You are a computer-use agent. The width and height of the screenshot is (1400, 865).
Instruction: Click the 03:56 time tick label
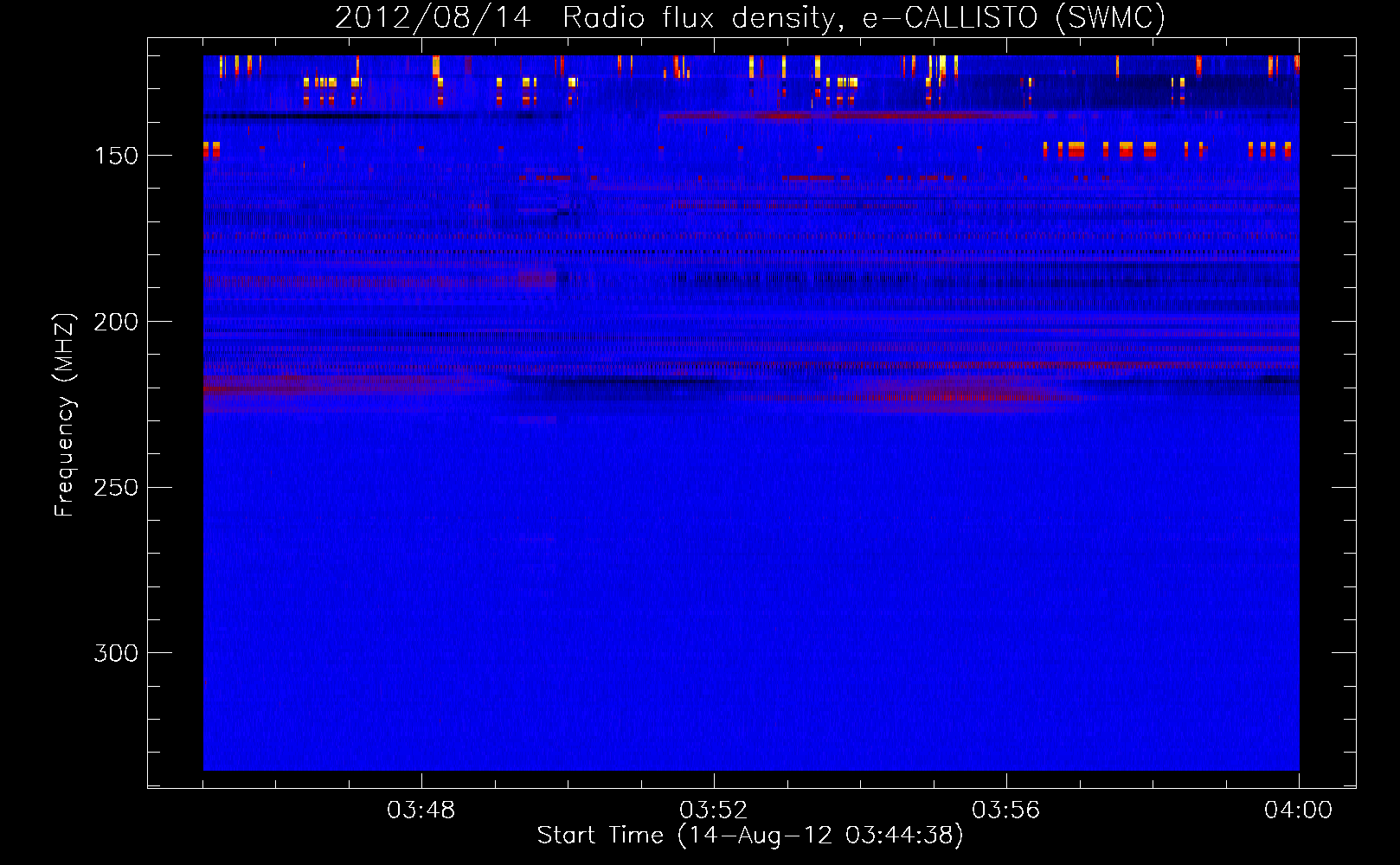click(1006, 811)
